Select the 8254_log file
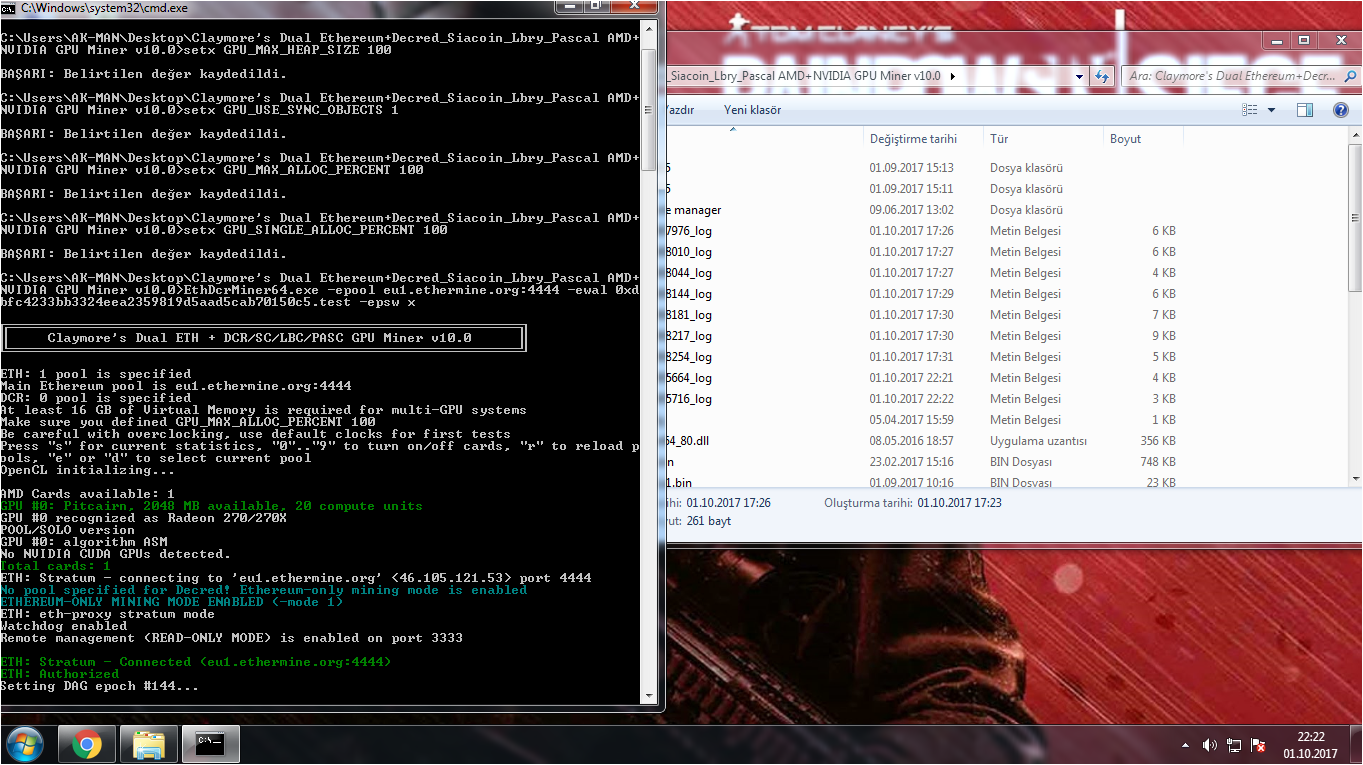Screen dimensions: 1363x765 coord(689,357)
